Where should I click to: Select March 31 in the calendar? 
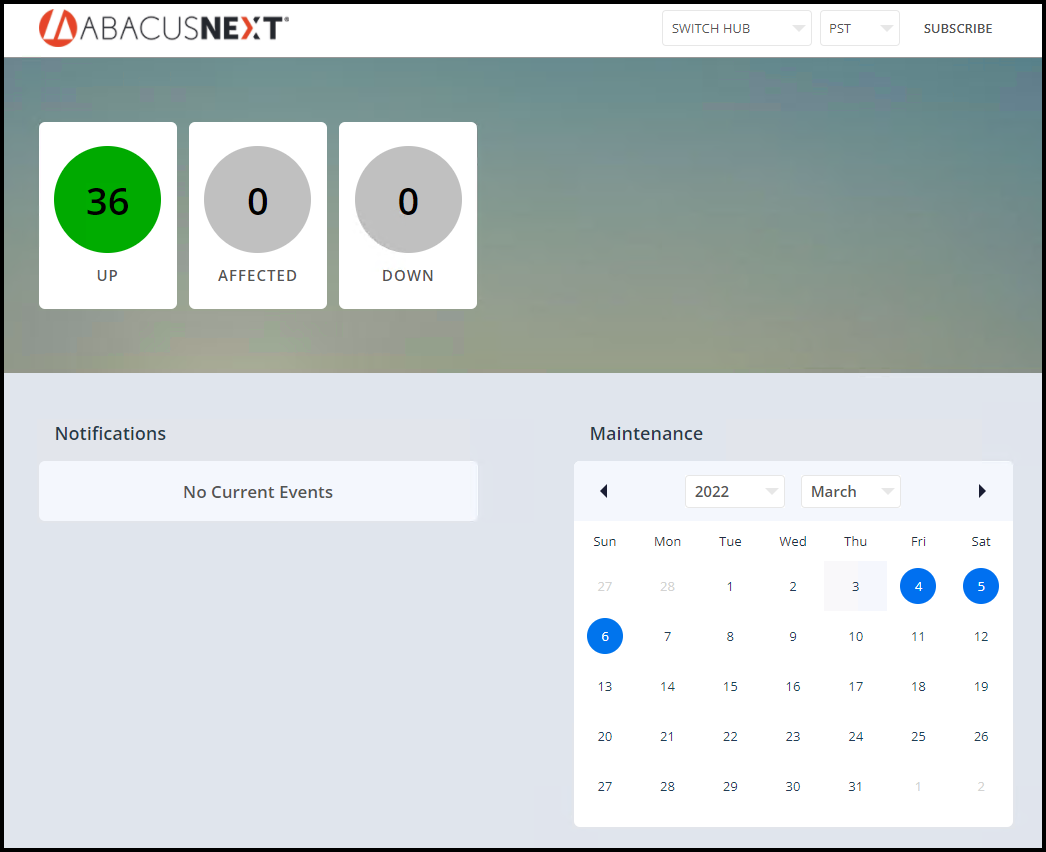855,787
